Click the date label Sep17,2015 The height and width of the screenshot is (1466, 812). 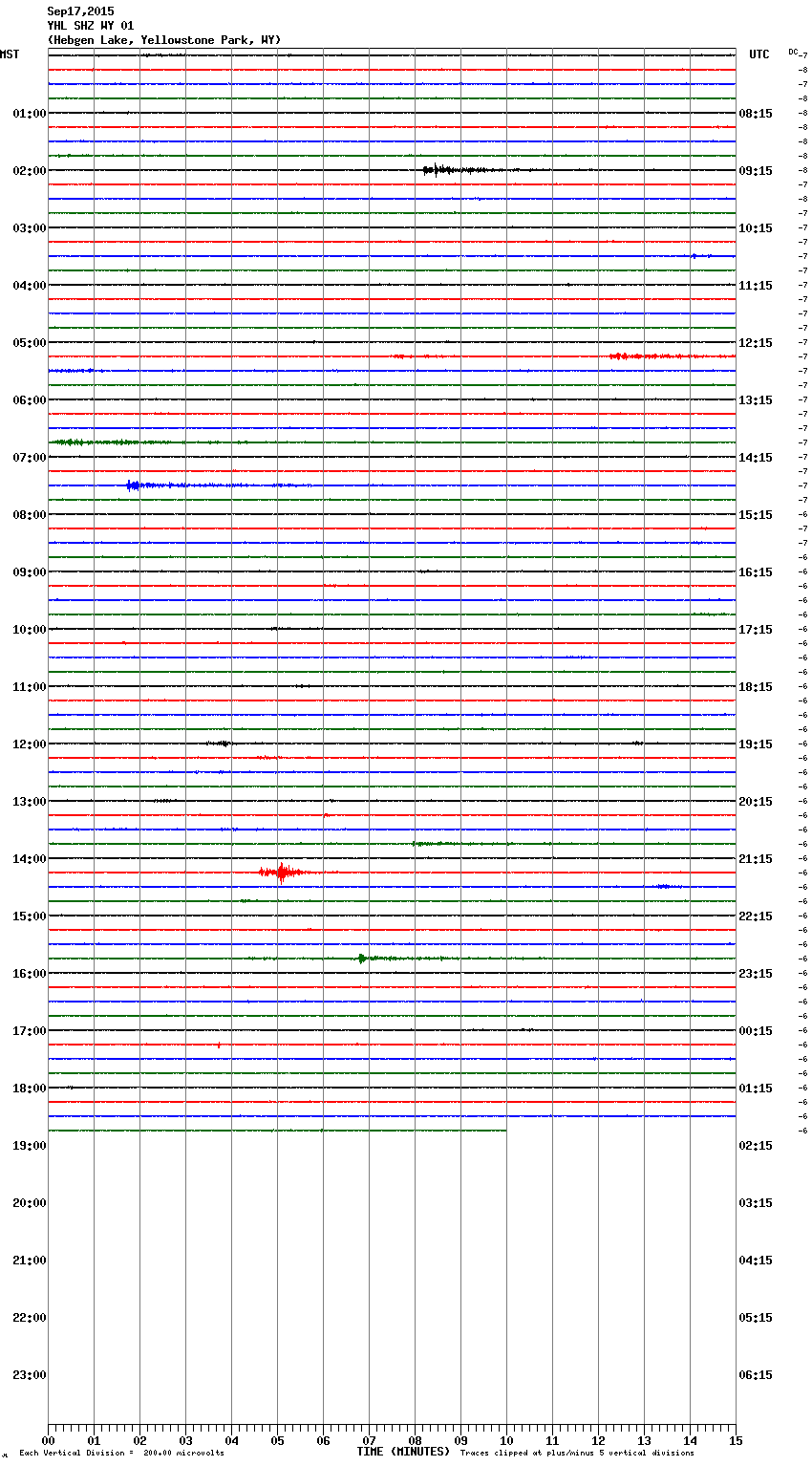coord(80,11)
